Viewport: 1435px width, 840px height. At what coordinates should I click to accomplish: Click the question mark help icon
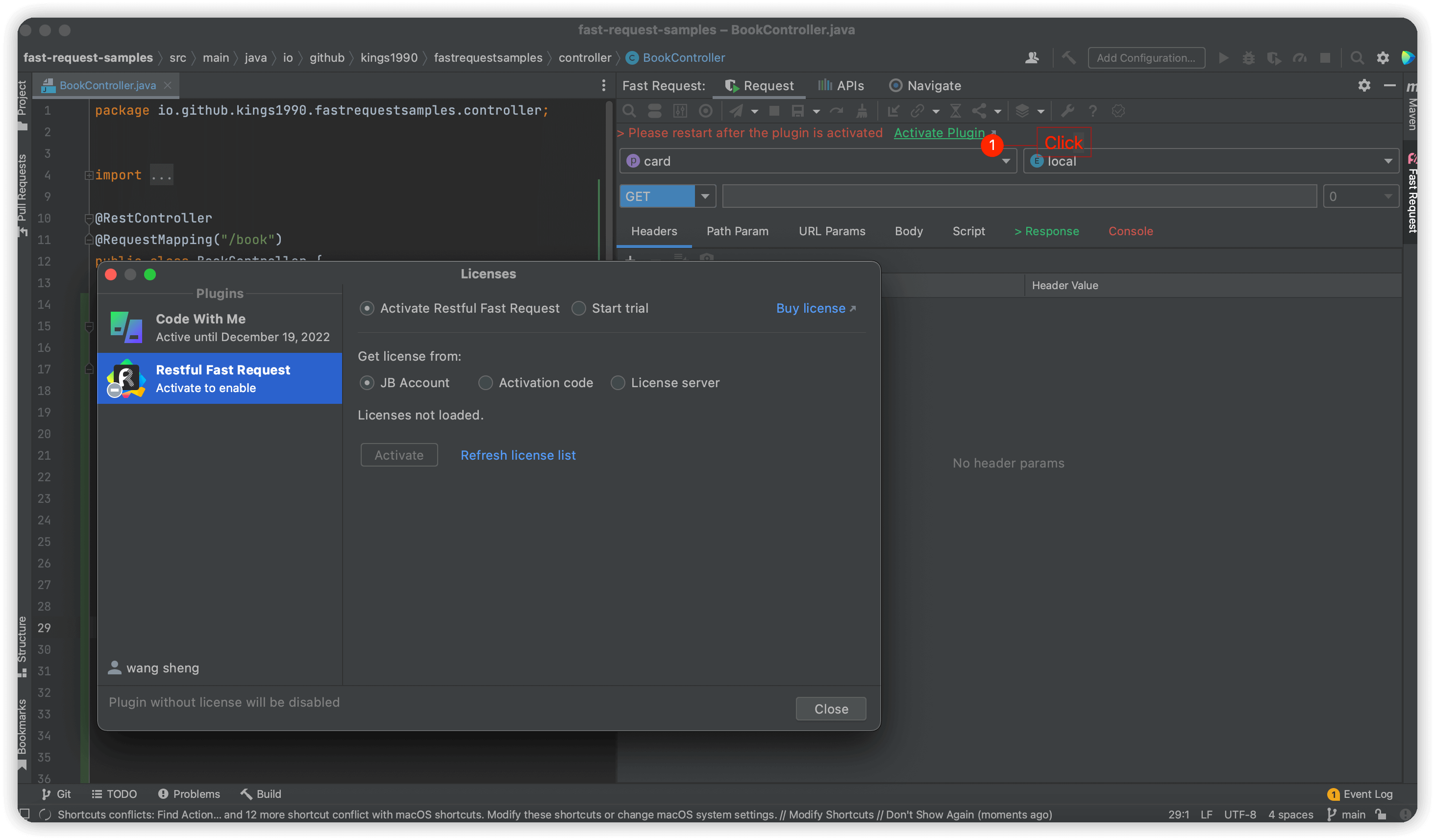1092,111
